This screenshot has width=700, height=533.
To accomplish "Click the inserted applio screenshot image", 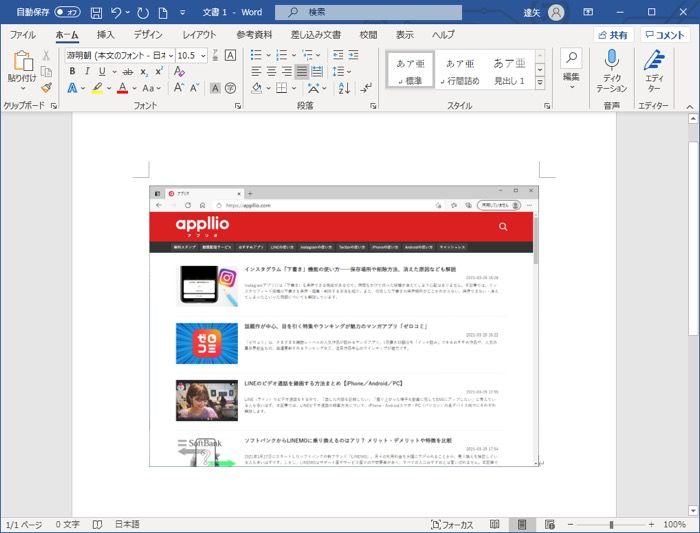I will (x=344, y=326).
